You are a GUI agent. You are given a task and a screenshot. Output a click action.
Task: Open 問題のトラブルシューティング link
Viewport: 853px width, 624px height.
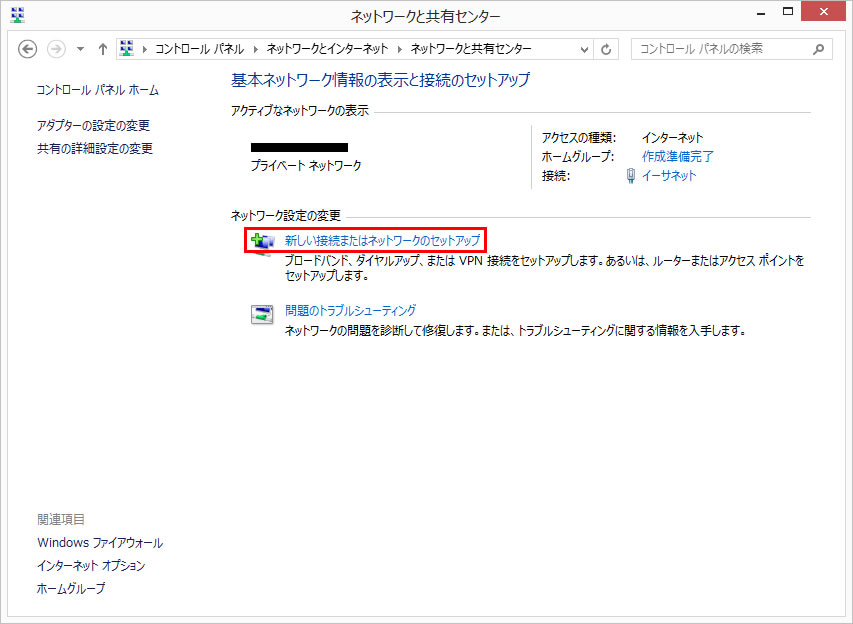tap(350, 311)
